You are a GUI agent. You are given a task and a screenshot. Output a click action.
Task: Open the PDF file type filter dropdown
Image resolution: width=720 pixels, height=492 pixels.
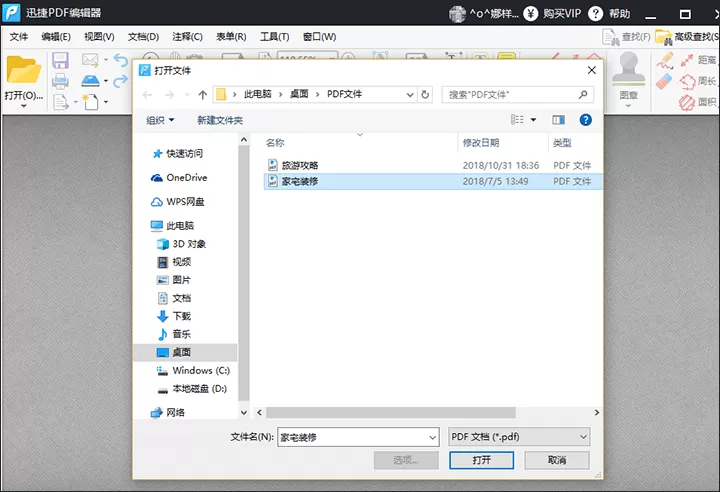[583, 437]
